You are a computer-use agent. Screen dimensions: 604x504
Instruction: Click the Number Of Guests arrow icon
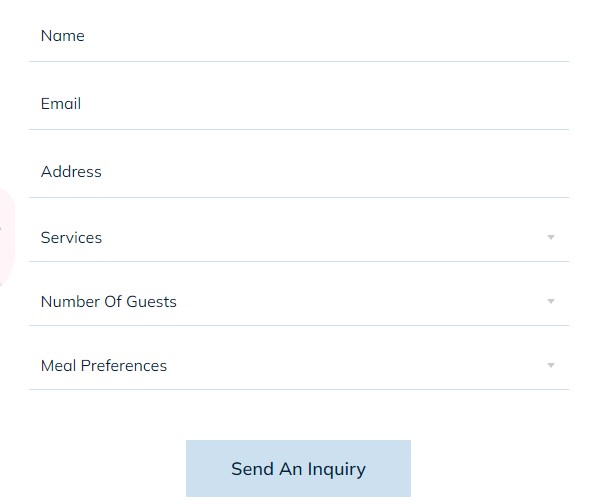(551, 302)
